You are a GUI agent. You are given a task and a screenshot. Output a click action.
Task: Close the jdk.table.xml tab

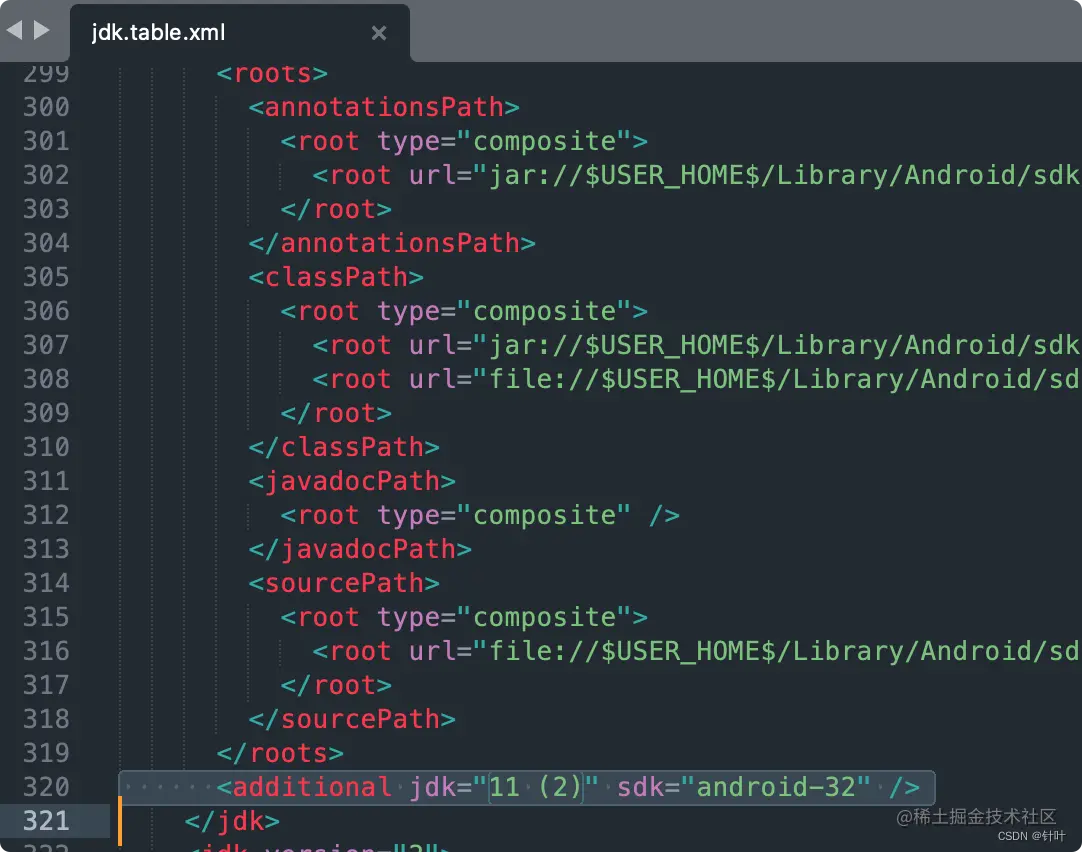(x=378, y=32)
